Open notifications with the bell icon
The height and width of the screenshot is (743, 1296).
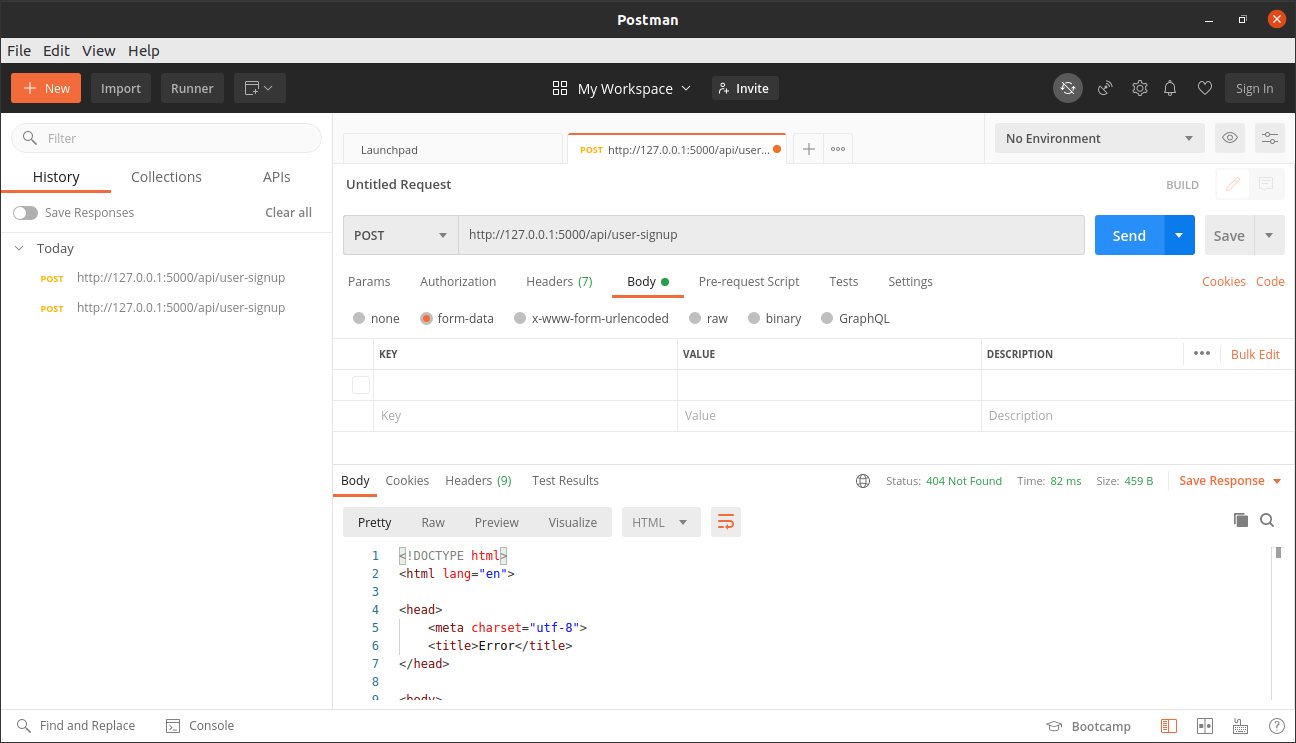(x=1170, y=88)
